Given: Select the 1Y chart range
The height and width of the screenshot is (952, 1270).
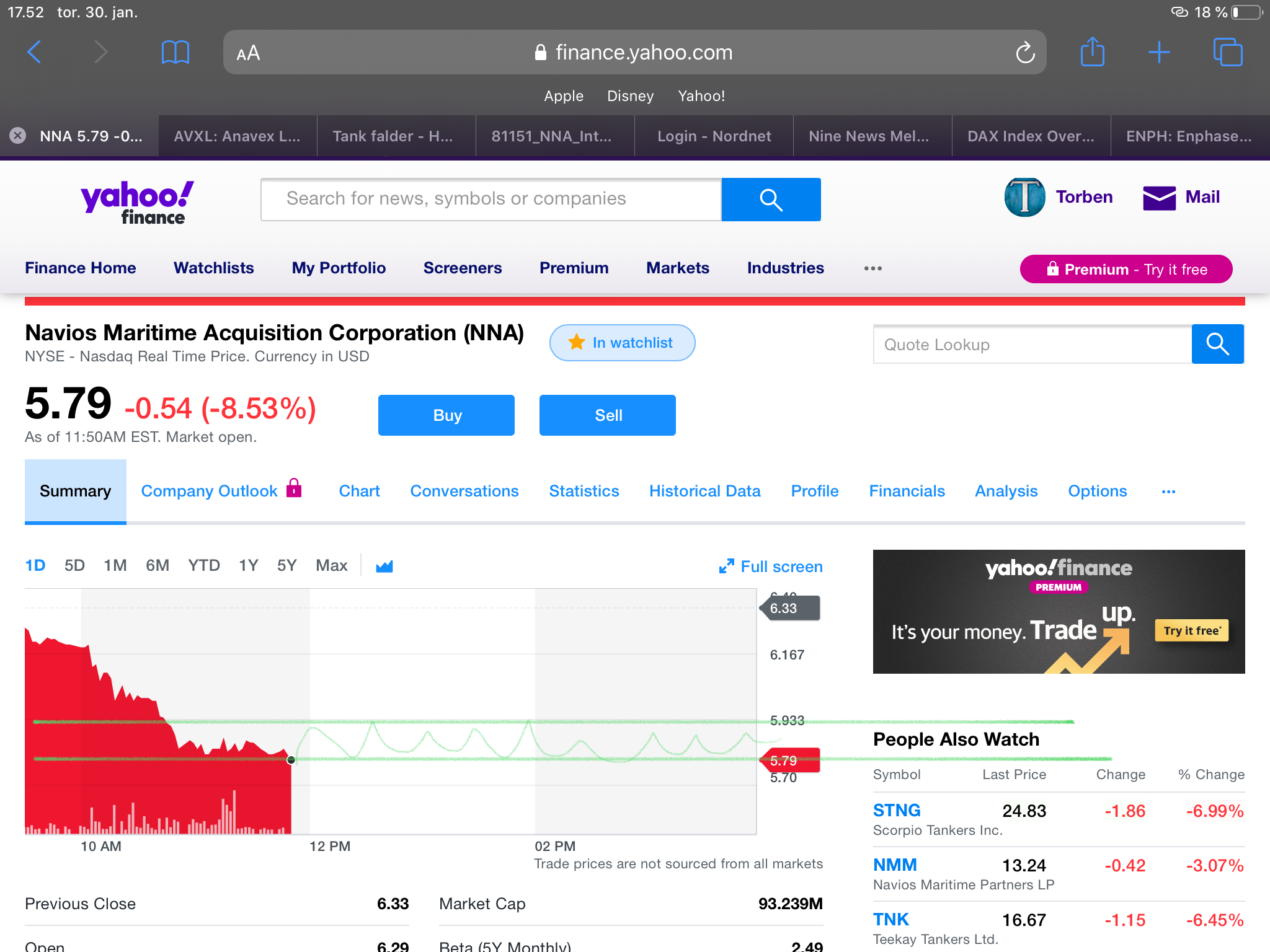Looking at the screenshot, I should click(248, 566).
